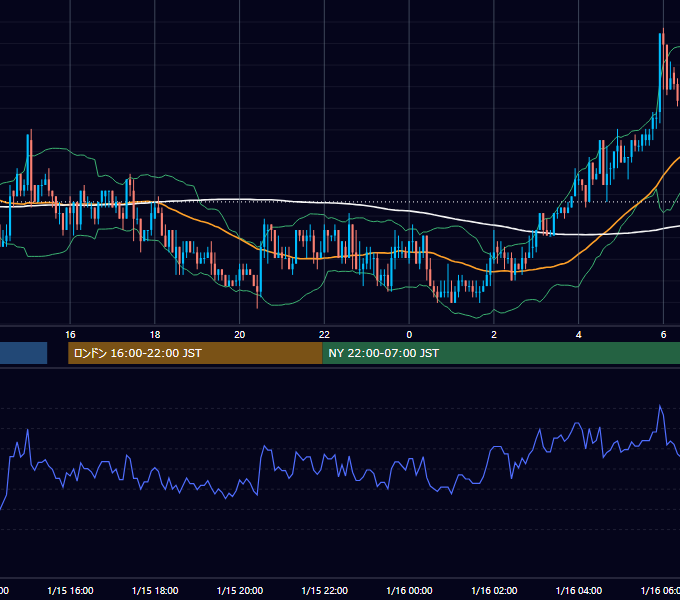Click the 1/15 22:00 date label
Screen dimensions: 680x600
coord(324,590)
